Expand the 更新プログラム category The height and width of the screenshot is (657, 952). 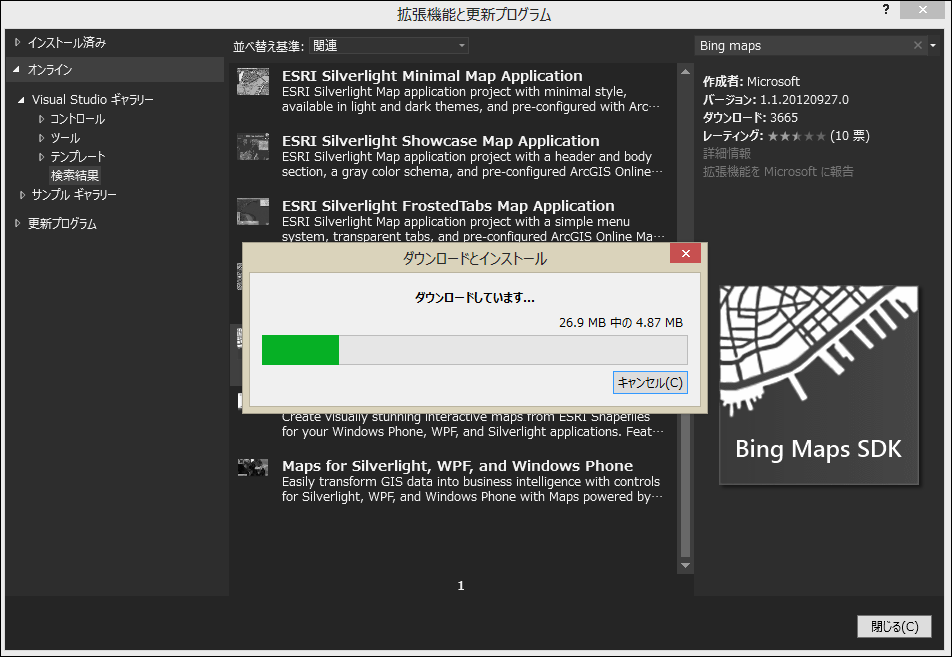18,223
